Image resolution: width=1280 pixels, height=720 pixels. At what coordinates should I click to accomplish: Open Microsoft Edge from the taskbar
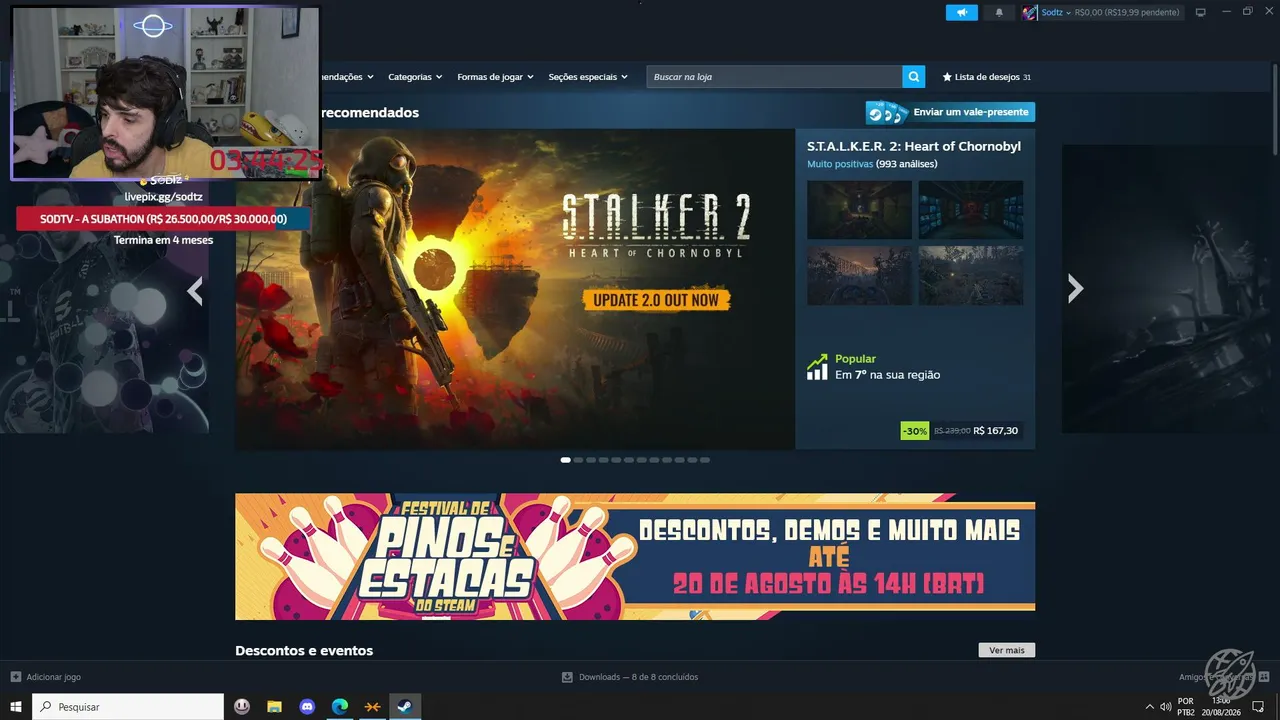340,707
